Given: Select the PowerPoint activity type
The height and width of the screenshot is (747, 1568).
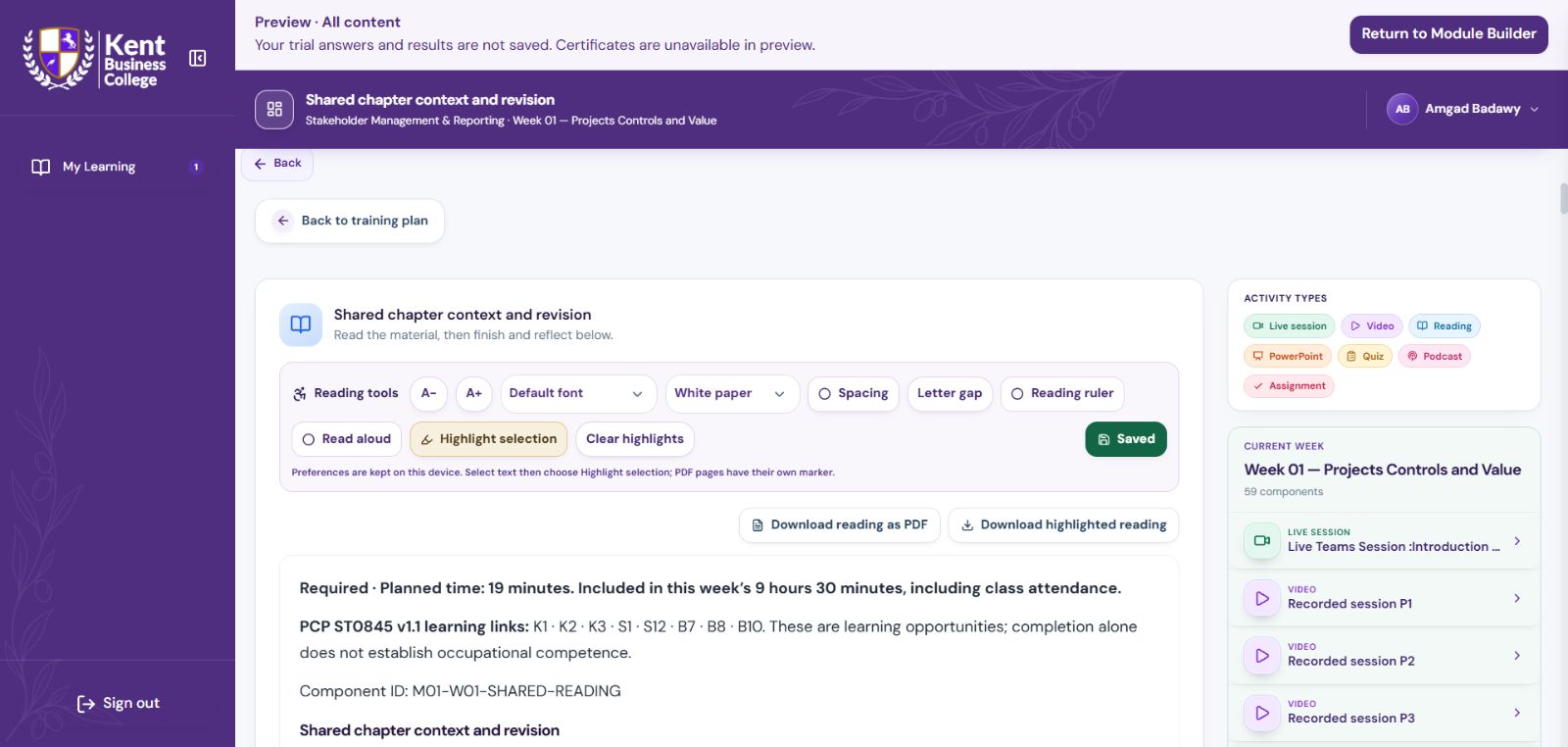Looking at the screenshot, I should pyautogui.click(x=1288, y=357).
